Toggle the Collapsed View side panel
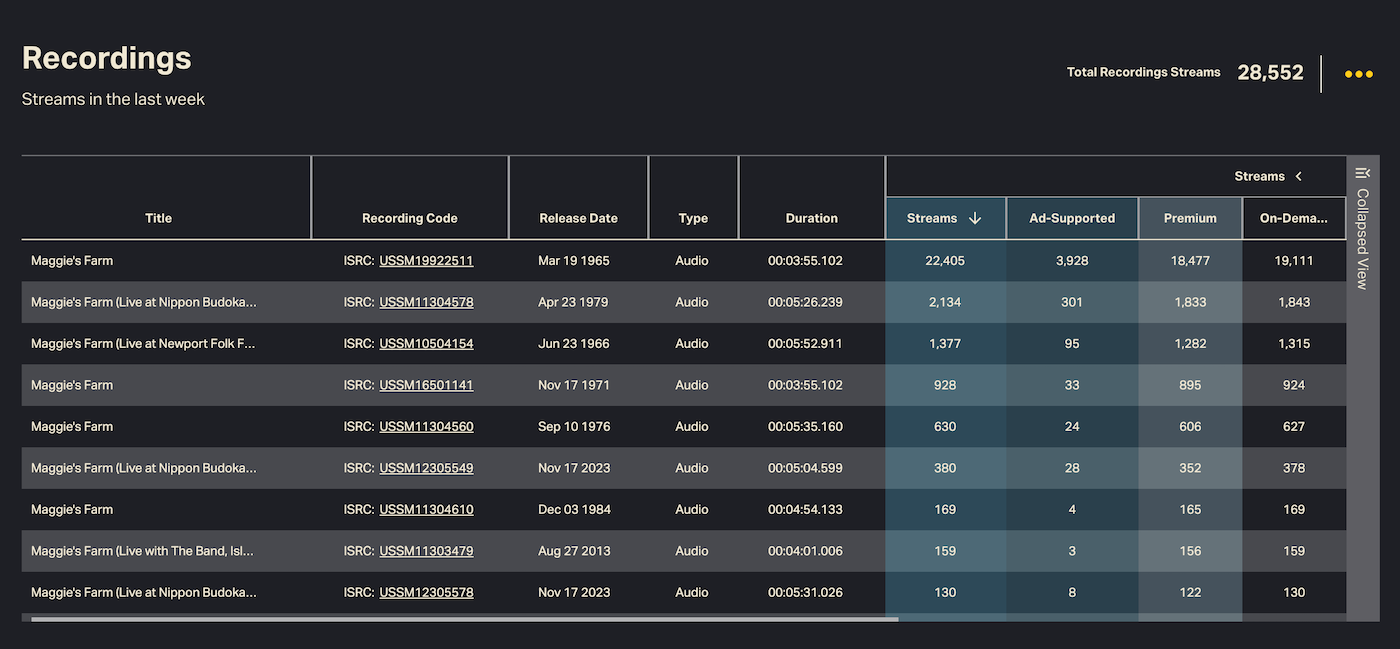The width and height of the screenshot is (1400, 649). (1362, 240)
